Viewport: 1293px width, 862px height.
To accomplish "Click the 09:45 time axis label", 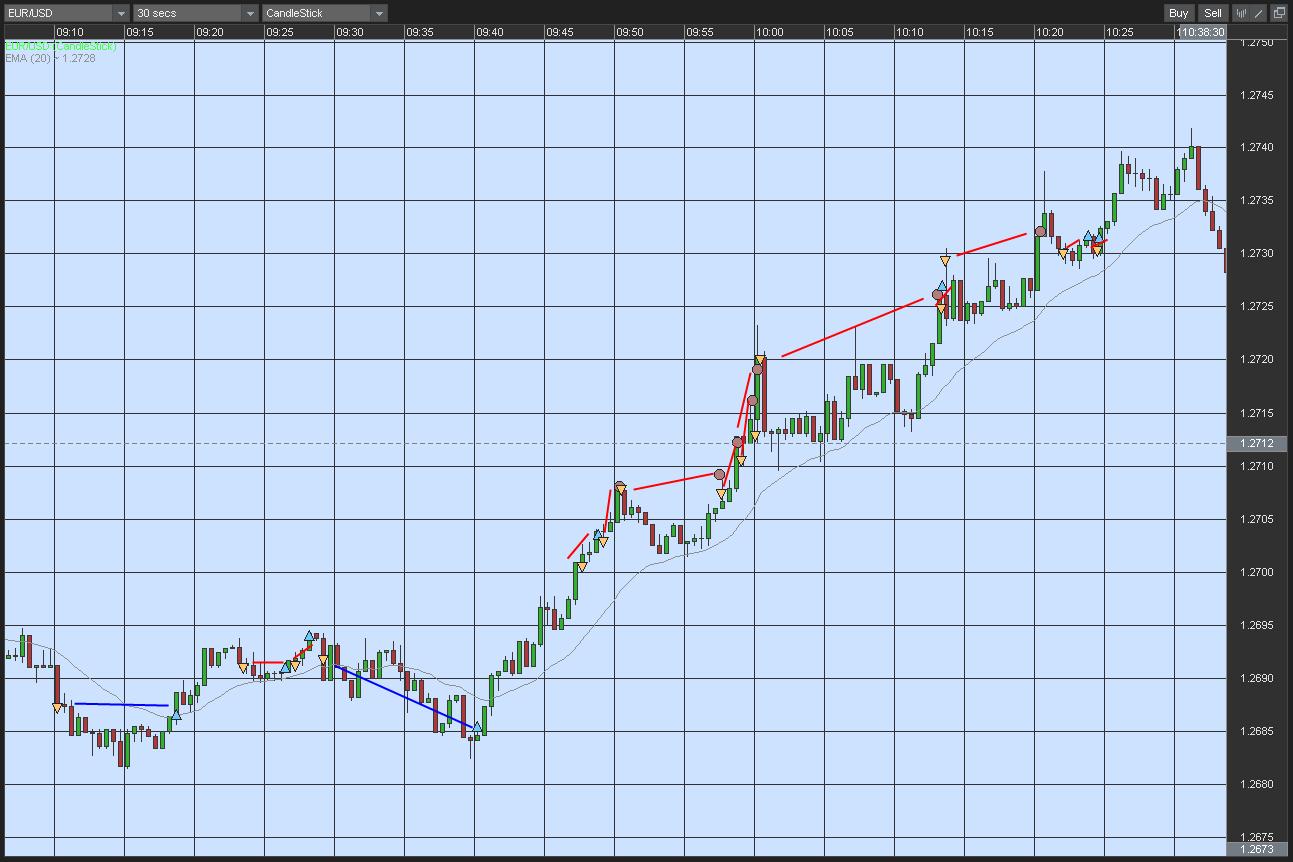I will 560,32.
